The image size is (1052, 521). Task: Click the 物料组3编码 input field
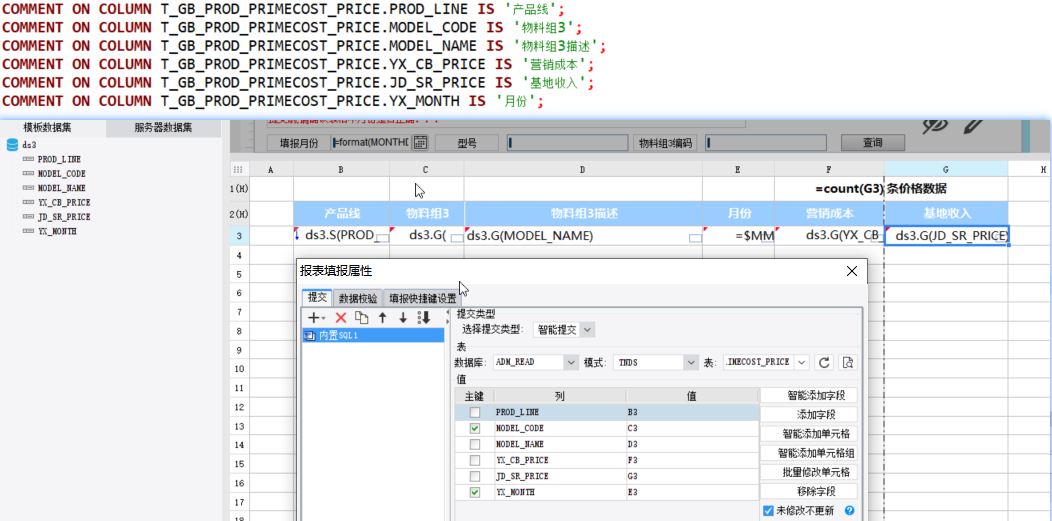[x=764, y=143]
